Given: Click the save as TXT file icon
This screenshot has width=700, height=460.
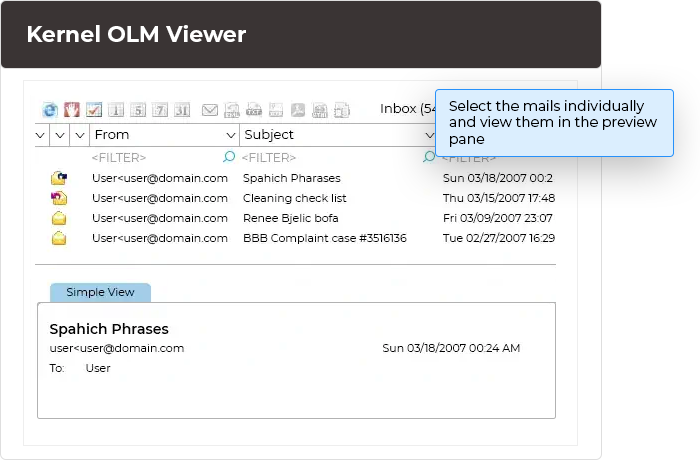Looking at the screenshot, I should (x=254, y=110).
